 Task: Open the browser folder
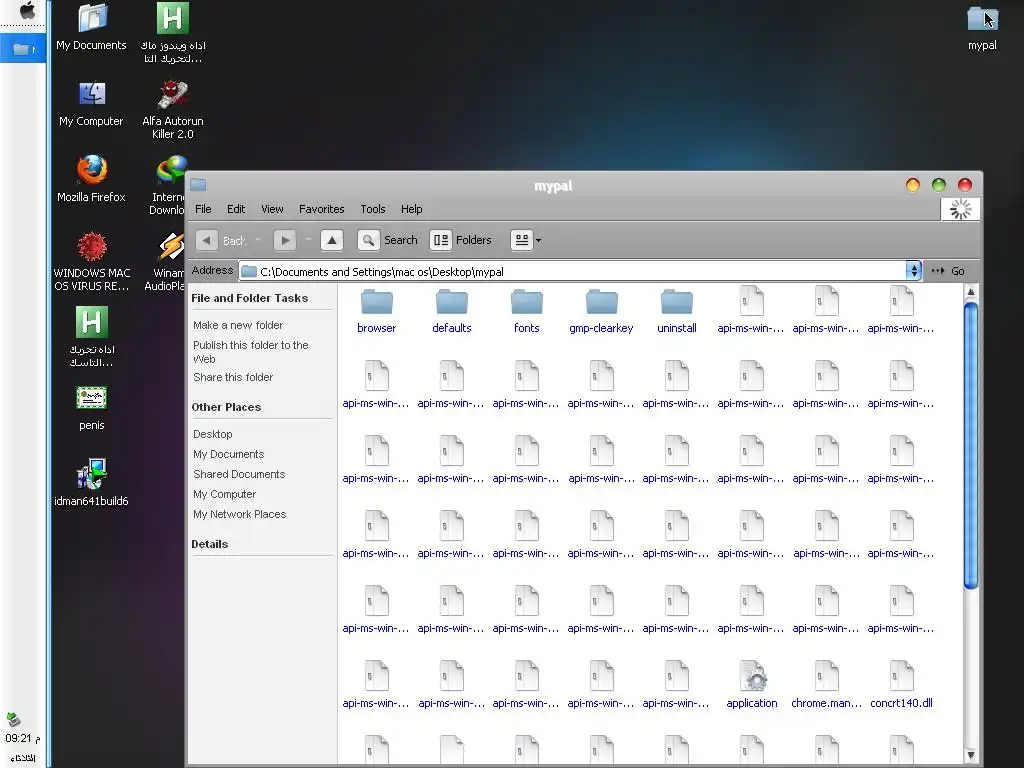[x=377, y=311]
